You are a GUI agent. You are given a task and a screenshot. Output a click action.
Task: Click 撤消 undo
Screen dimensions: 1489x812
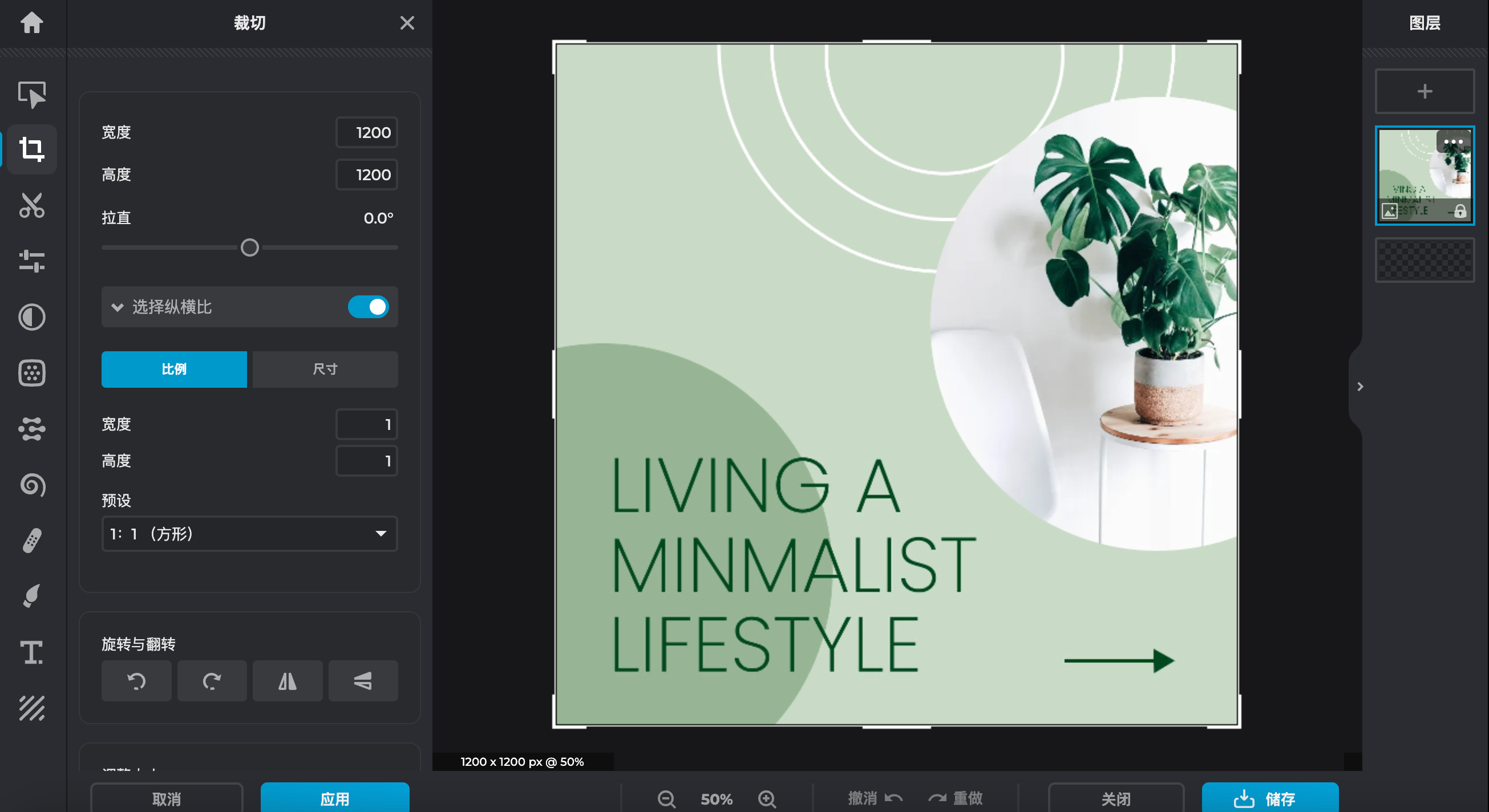(x=875, y=799)
